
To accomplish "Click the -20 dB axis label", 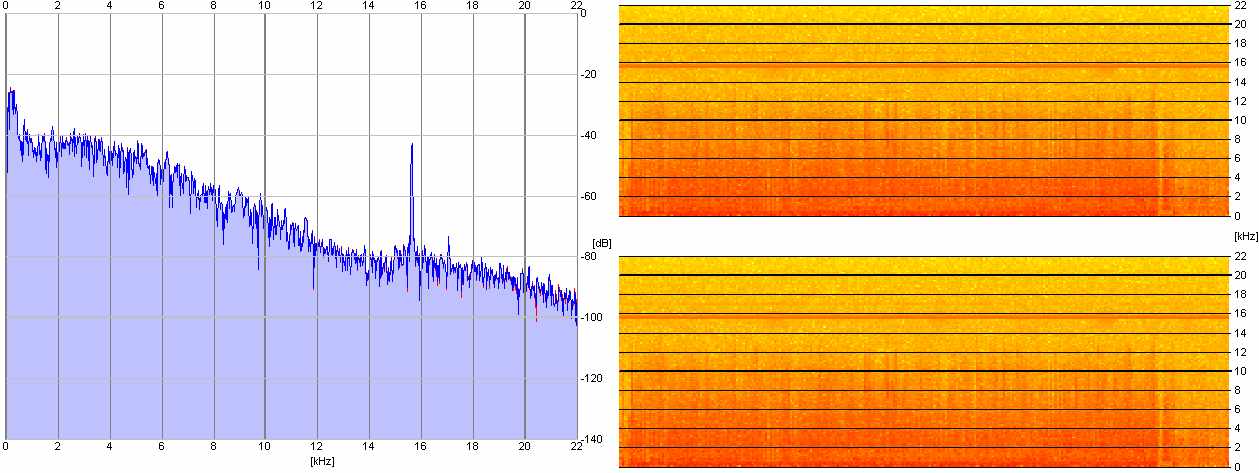I will [590, 75].
